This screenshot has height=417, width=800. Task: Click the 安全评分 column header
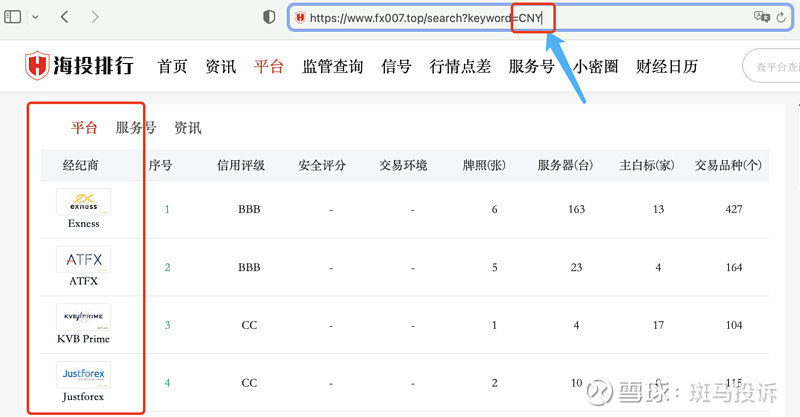point(322,165)
